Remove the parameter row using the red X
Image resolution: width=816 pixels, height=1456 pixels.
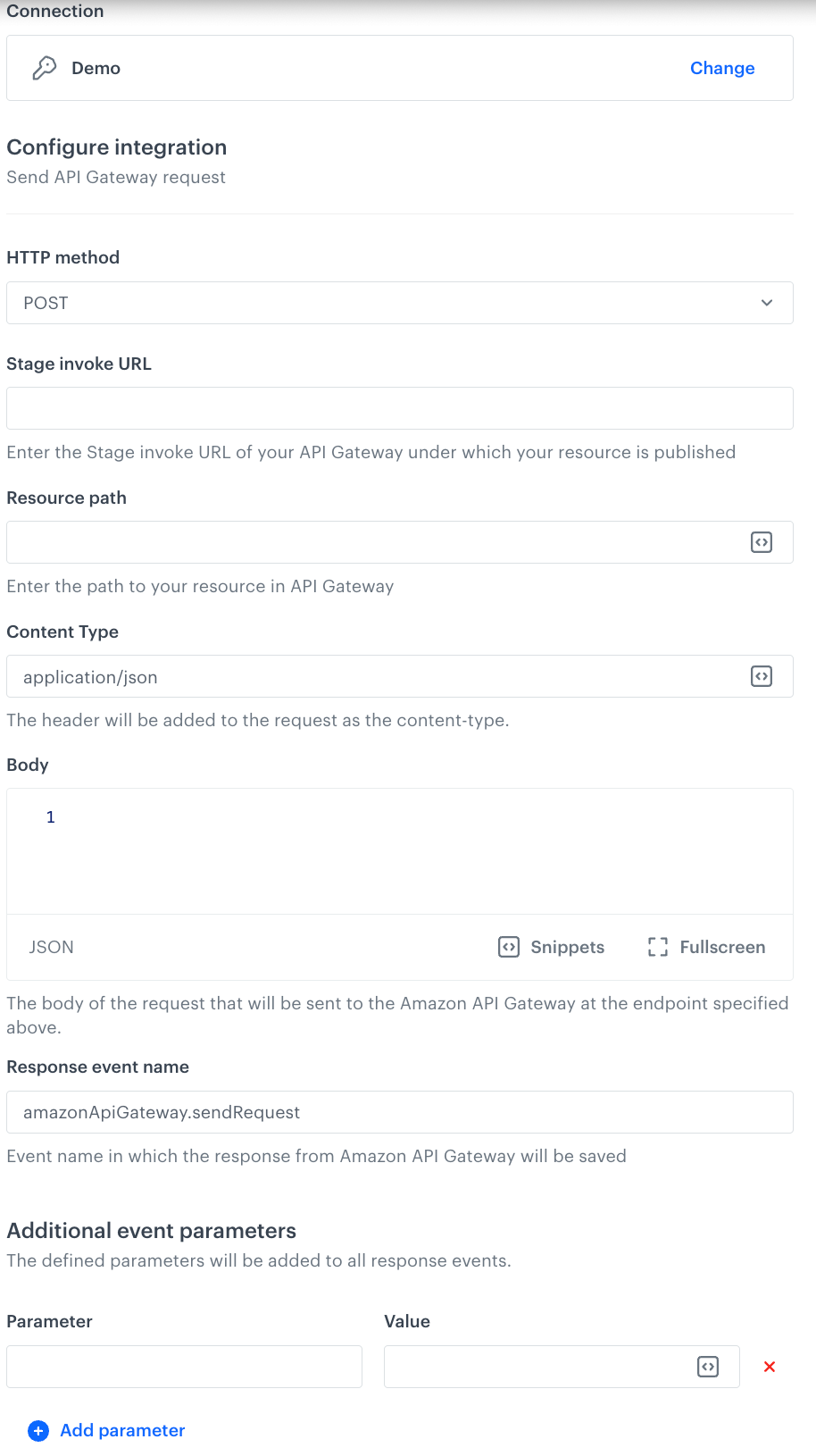[769, 1366]
